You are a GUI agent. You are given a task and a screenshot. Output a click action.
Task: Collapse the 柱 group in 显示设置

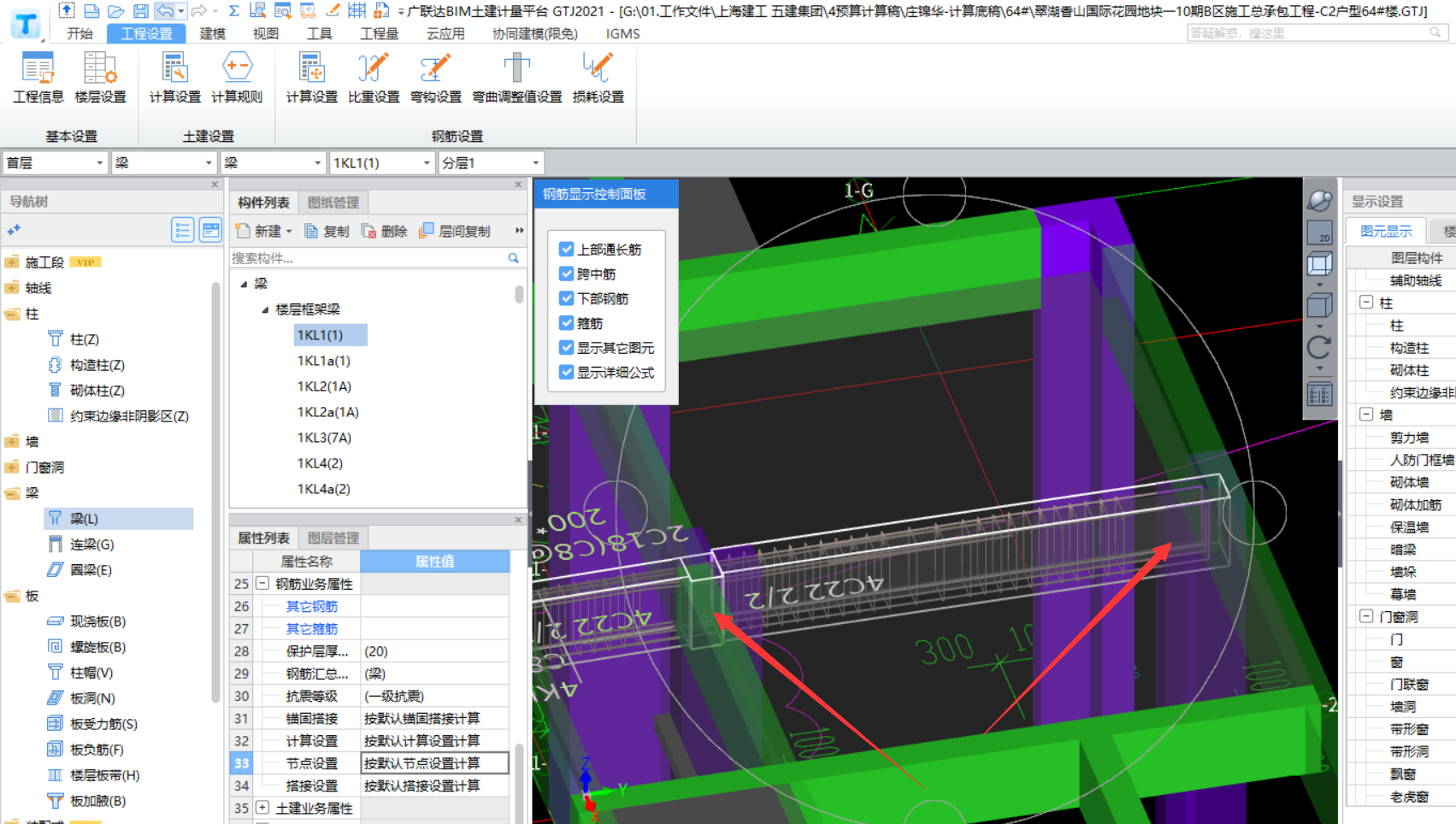point(1366,303)
